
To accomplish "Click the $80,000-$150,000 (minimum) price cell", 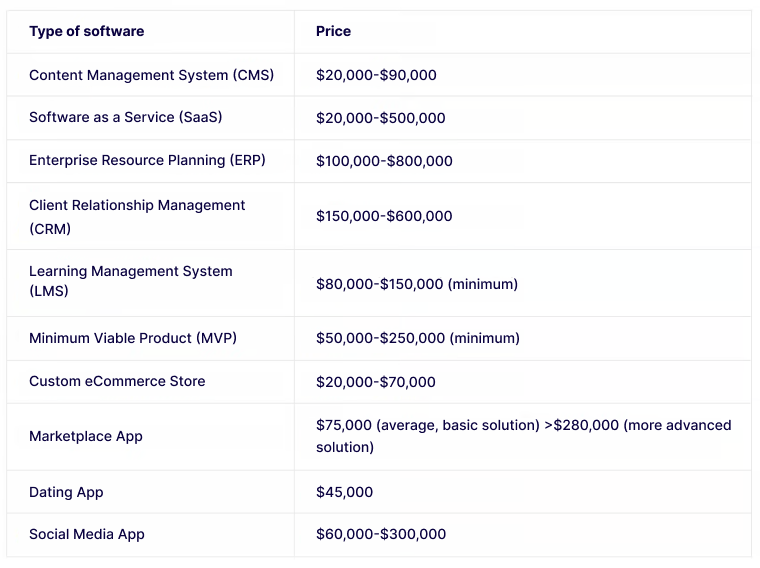I will (416, 284).
